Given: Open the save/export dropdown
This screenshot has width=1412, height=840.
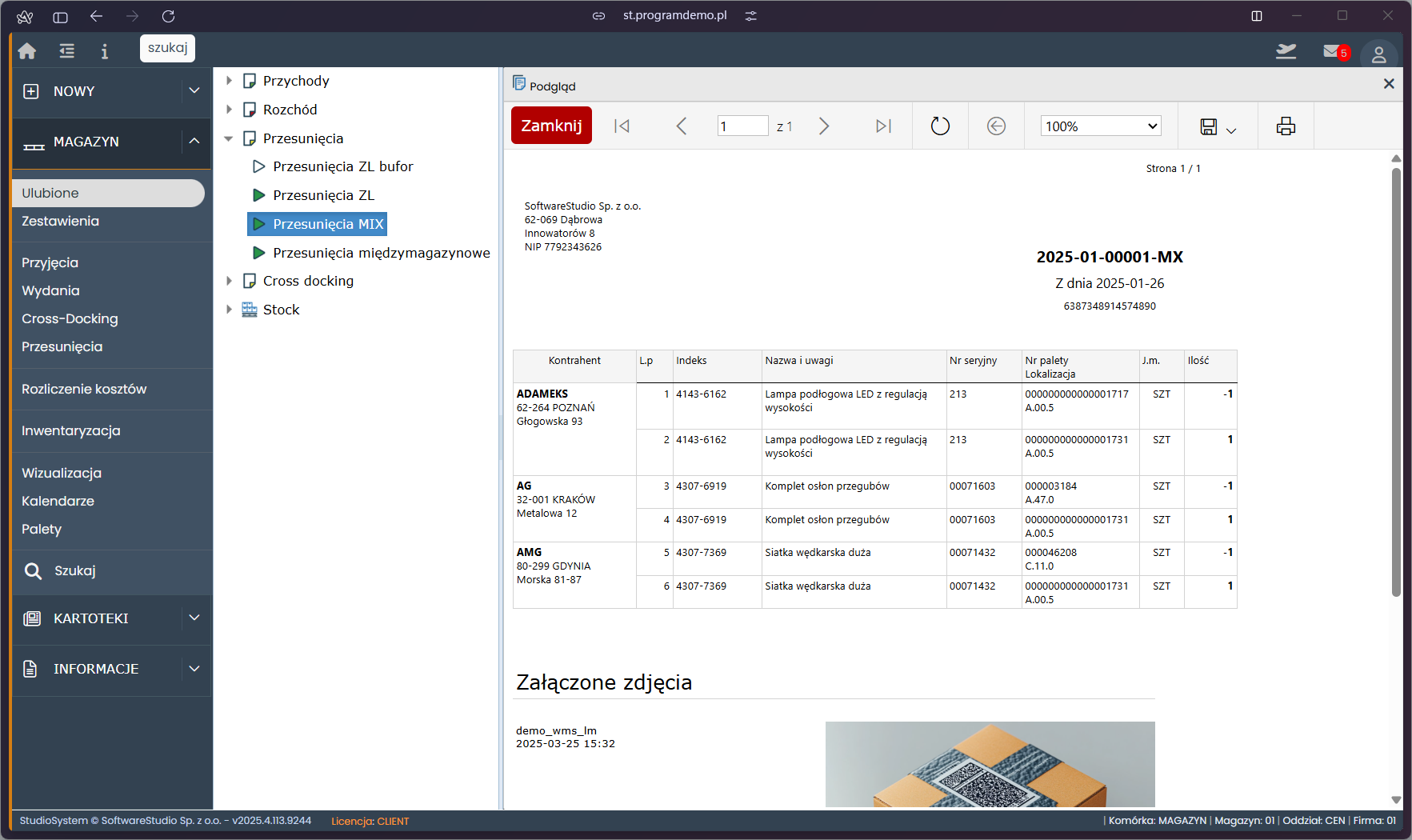Looking at the screenshot, I should 1218,127.
